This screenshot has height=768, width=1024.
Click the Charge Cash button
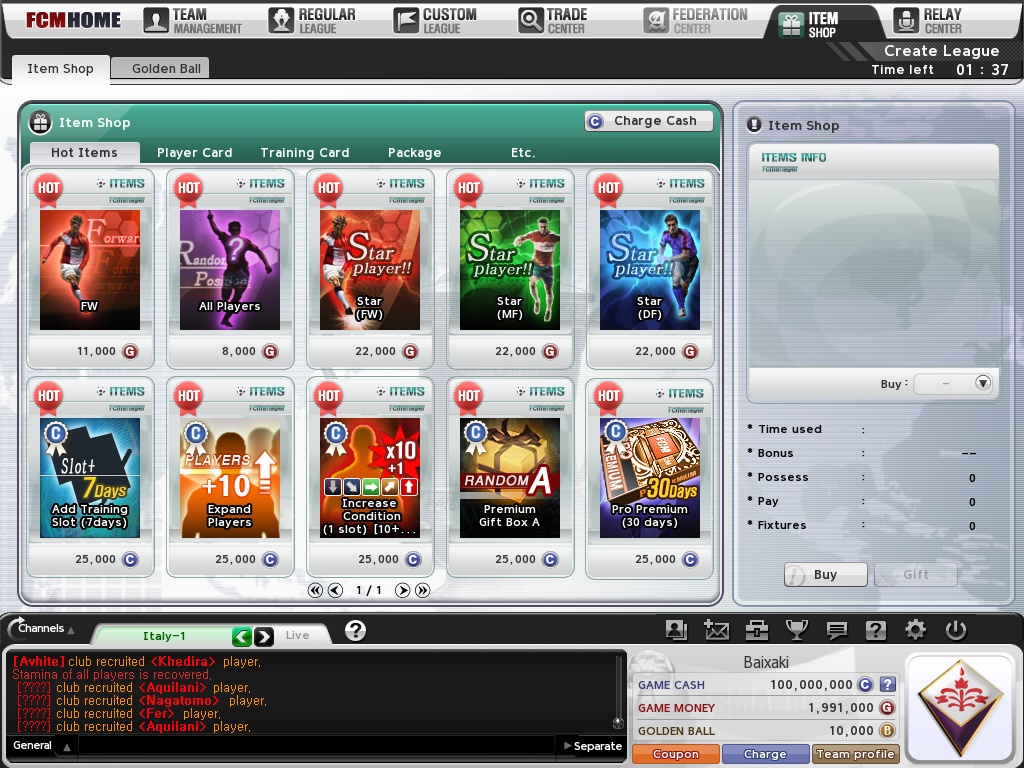pyautogui.click(x=648, y=120)
